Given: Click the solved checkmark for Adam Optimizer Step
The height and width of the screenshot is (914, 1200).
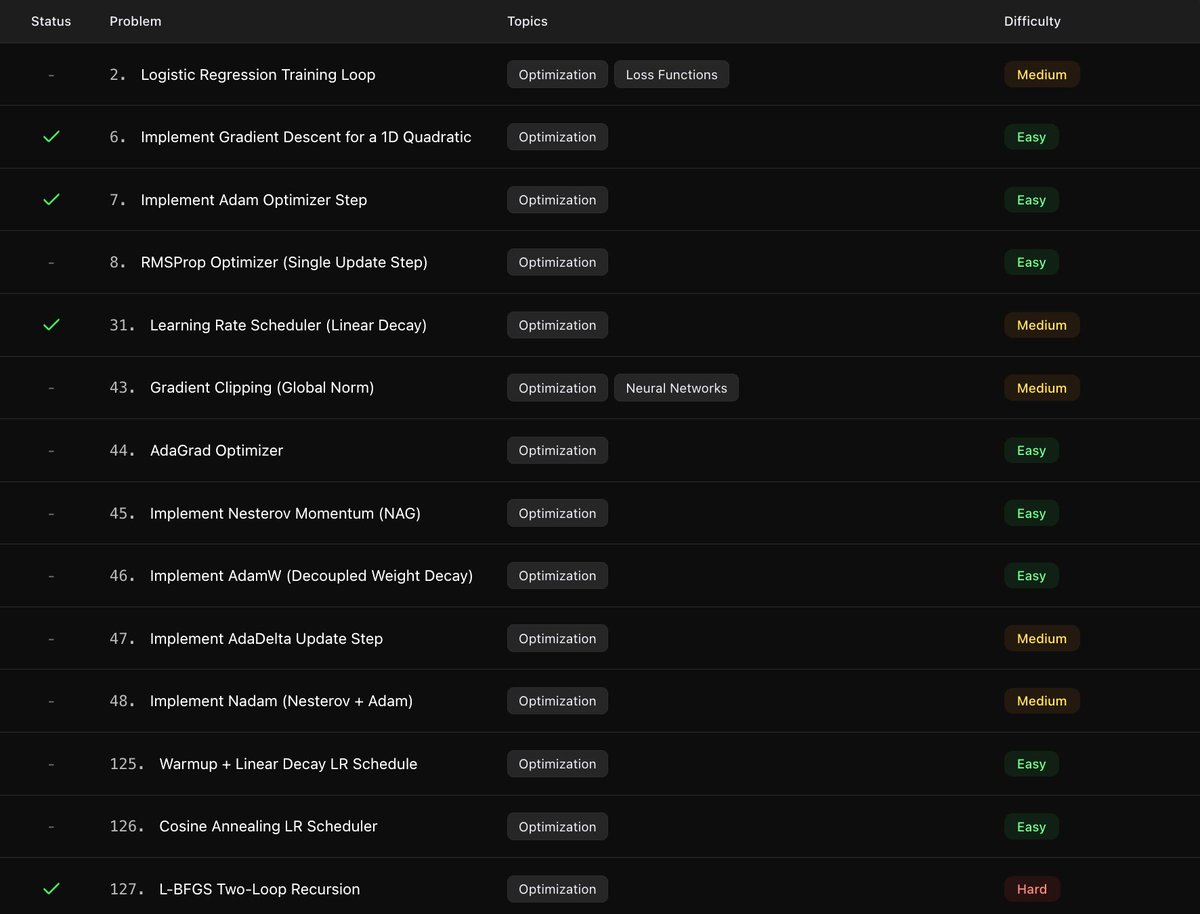Looking at the screenshot, I should [x=51, y=200].
